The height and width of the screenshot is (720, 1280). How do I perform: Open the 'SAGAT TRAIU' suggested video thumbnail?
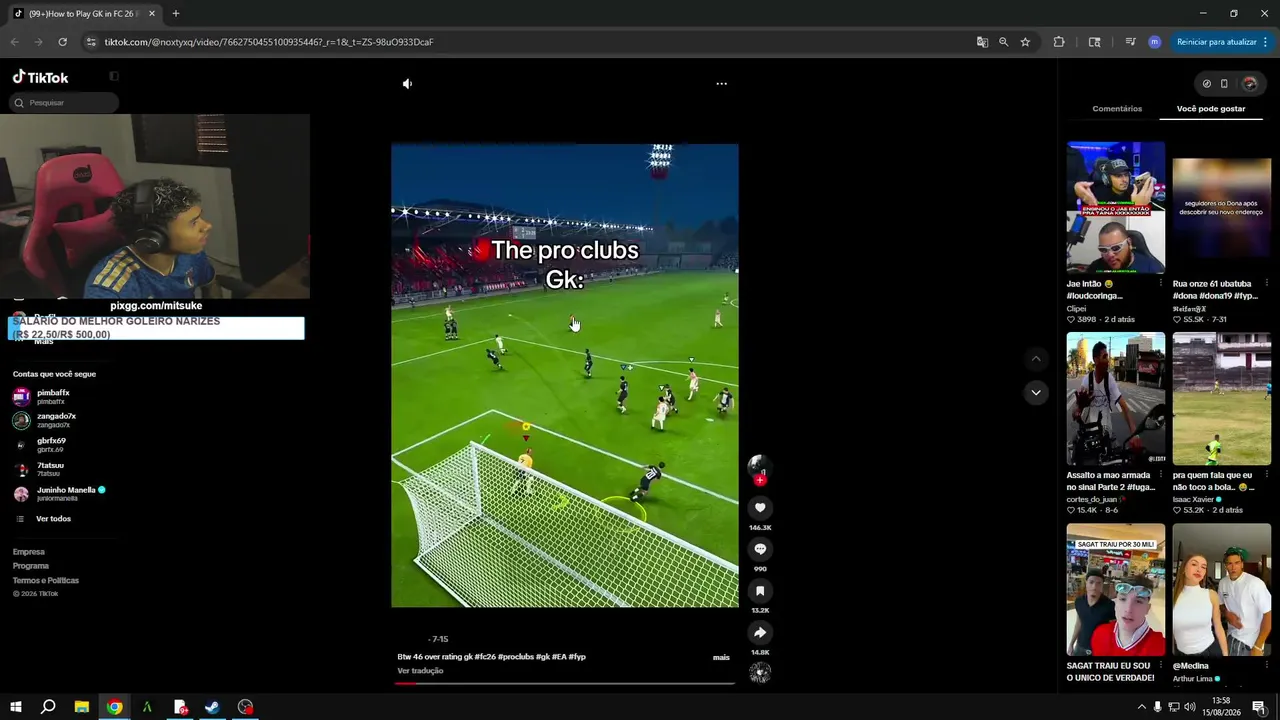point(1115,590)
